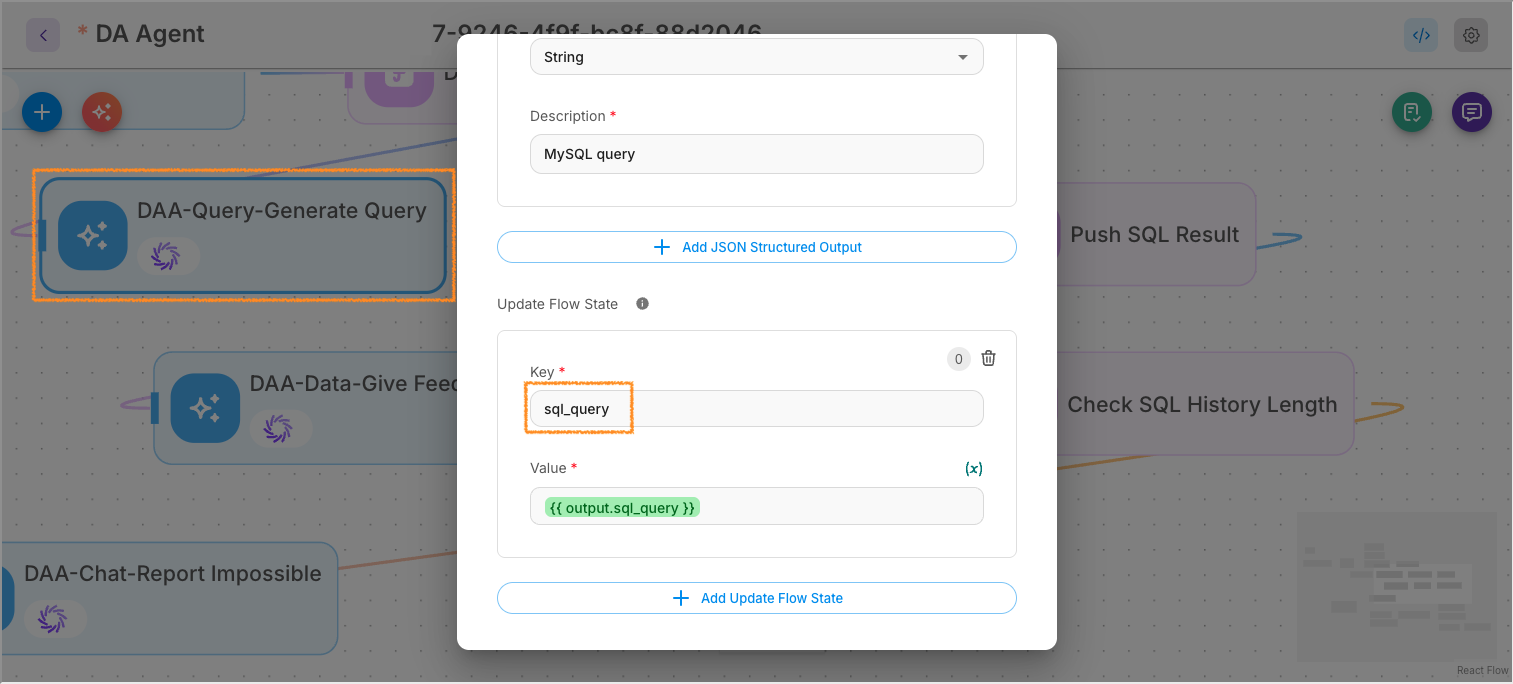The image size is (1513, 684).
Task: Click Add Update Flow State button
Action: coord(756,598)
